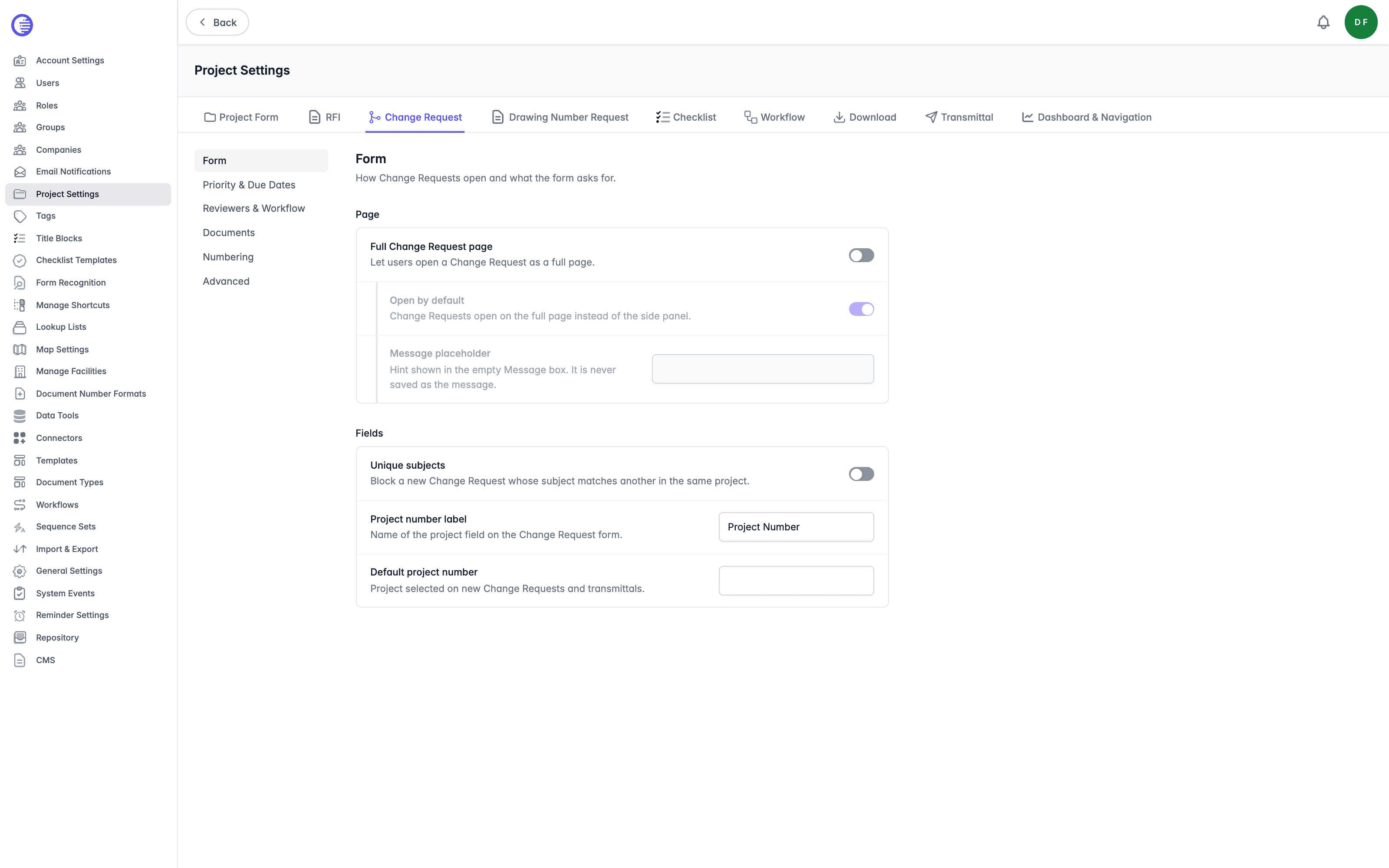Image resolution: width=1389 pixels, height=868 pixels.
Task: Open the Dashboard & Navigation tab
Action: (1086, 117)
